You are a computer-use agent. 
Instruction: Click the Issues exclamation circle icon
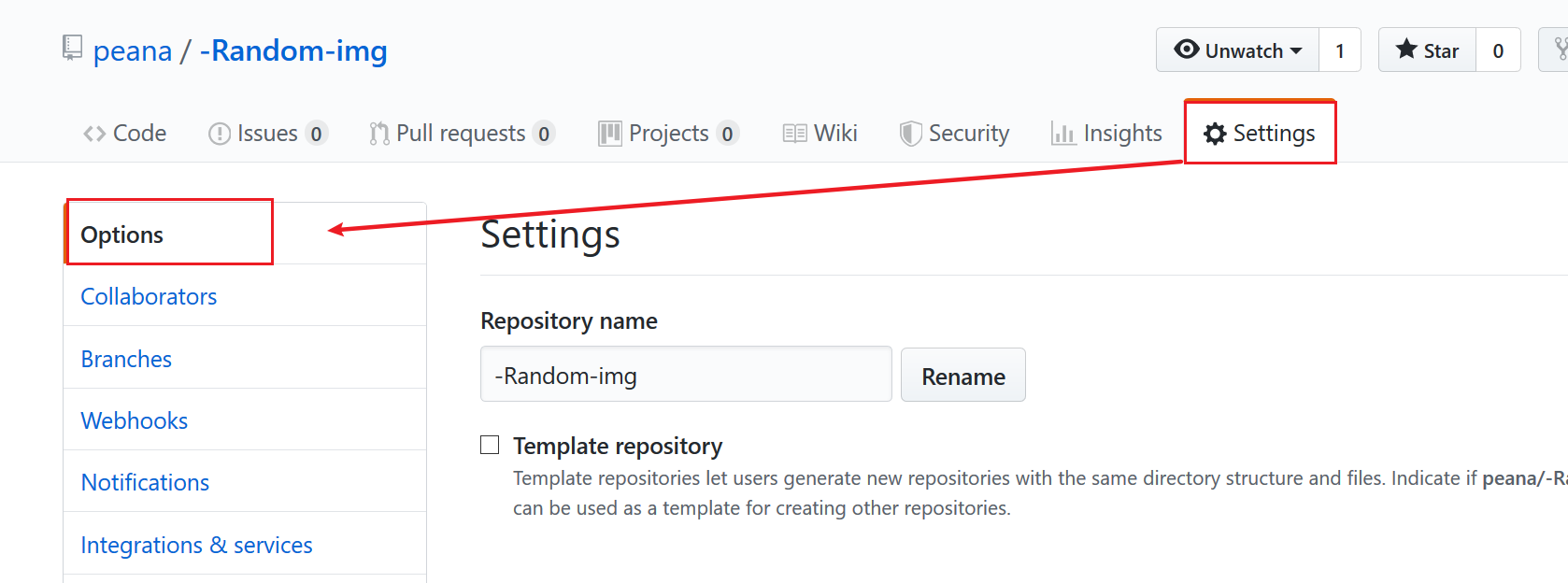[x=220, y=135]
